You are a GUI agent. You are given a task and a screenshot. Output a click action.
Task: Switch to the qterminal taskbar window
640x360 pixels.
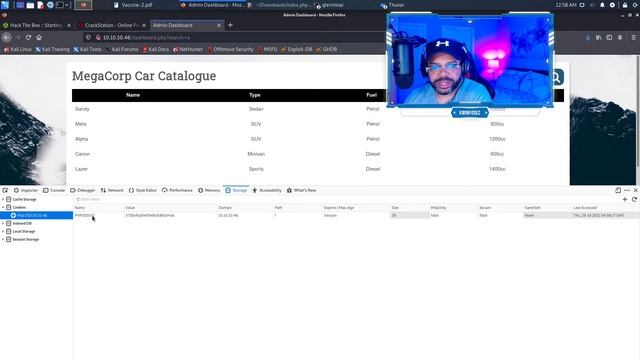point(329,5)
